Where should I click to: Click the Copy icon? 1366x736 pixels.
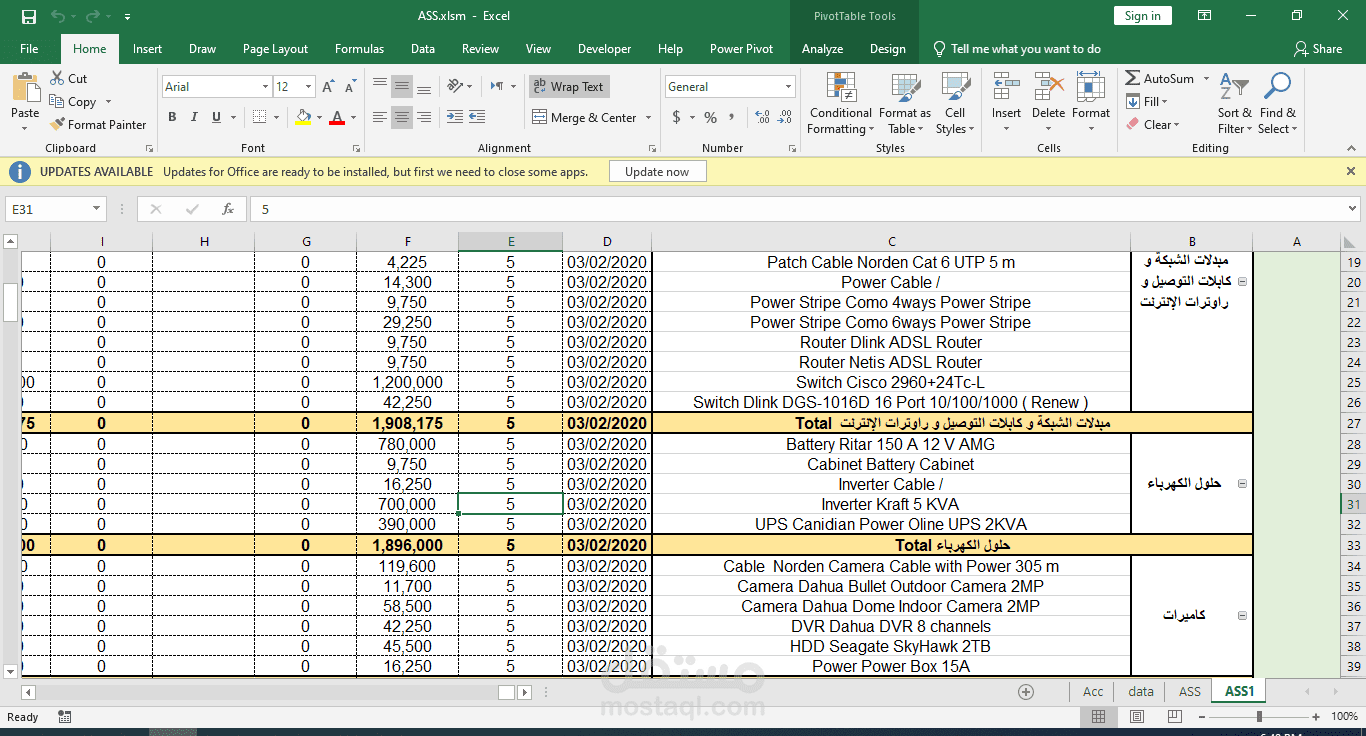(x=58, y=101)
